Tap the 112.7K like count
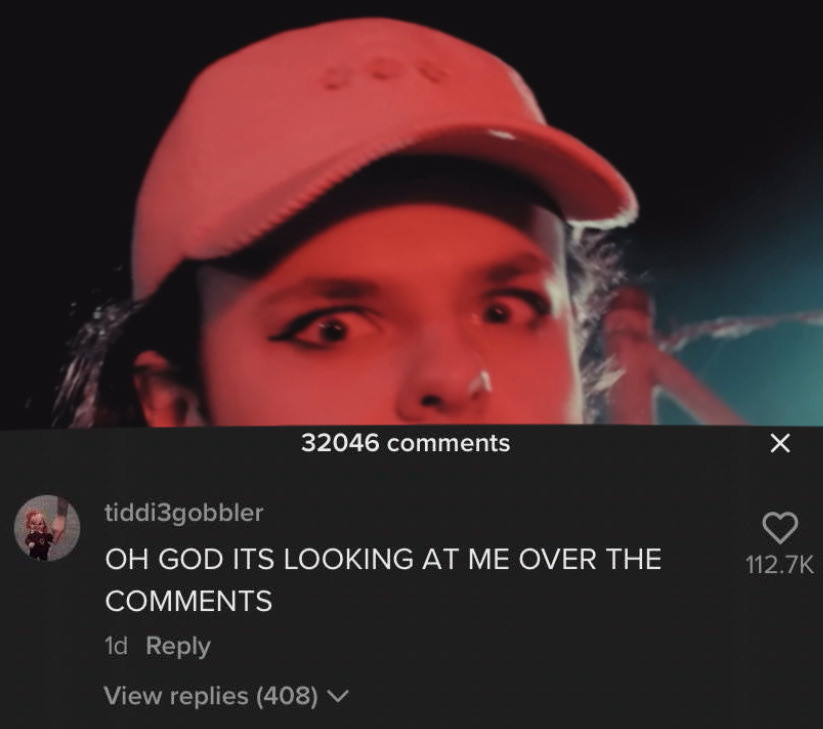This screenshot has height=729, width=823. [779, 565]
